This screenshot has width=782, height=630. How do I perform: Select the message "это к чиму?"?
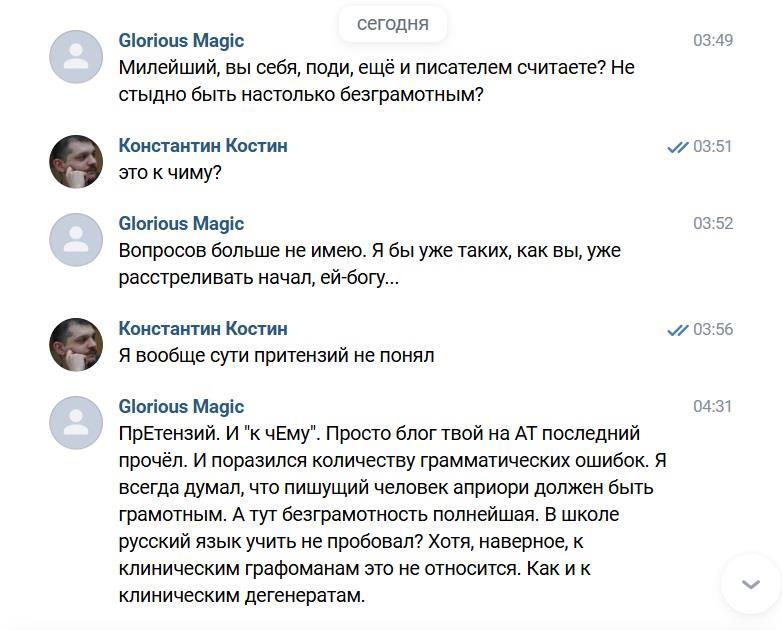click(x=170, y=172)
